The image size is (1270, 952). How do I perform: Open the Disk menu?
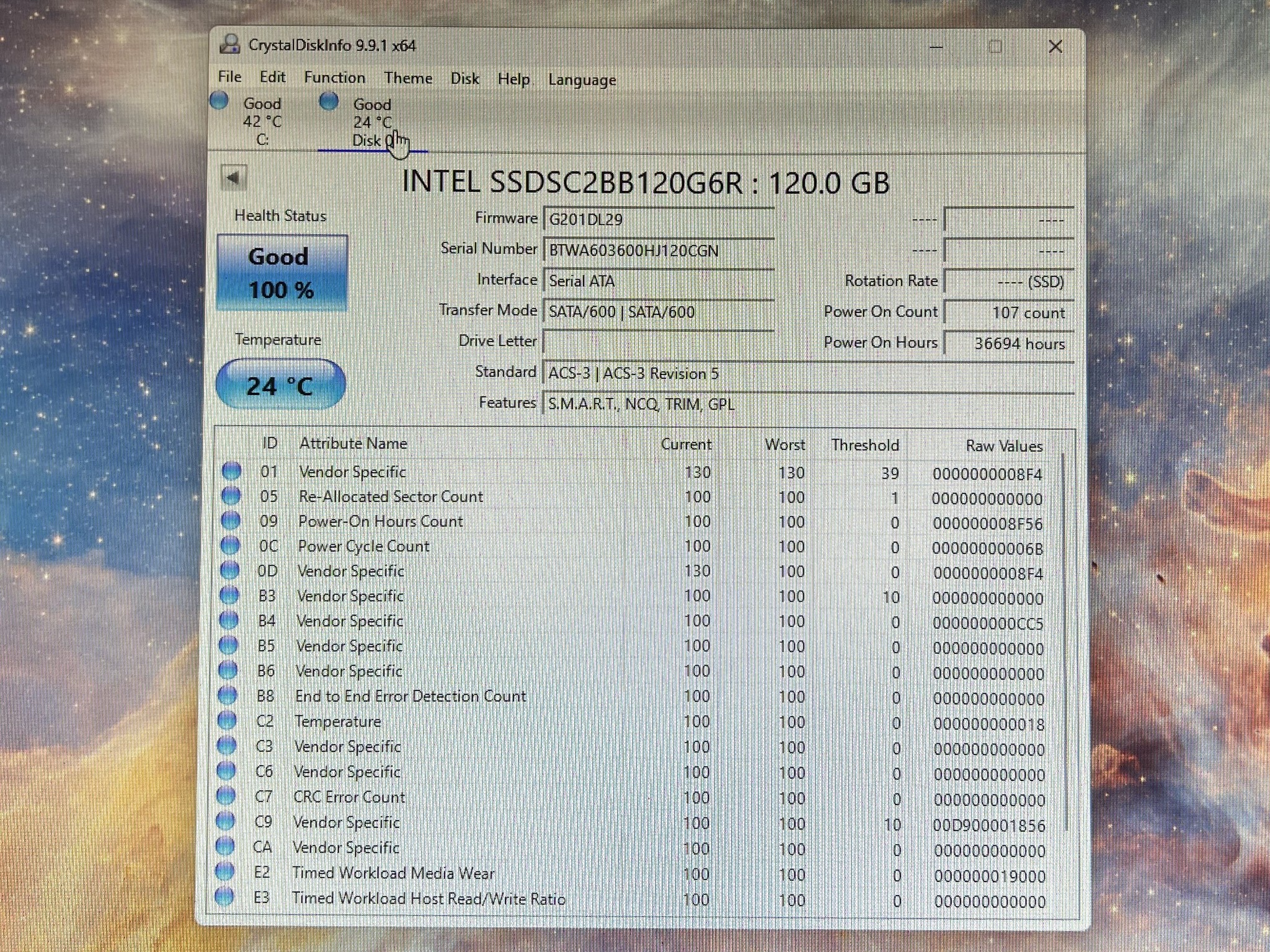coord(464,79)
